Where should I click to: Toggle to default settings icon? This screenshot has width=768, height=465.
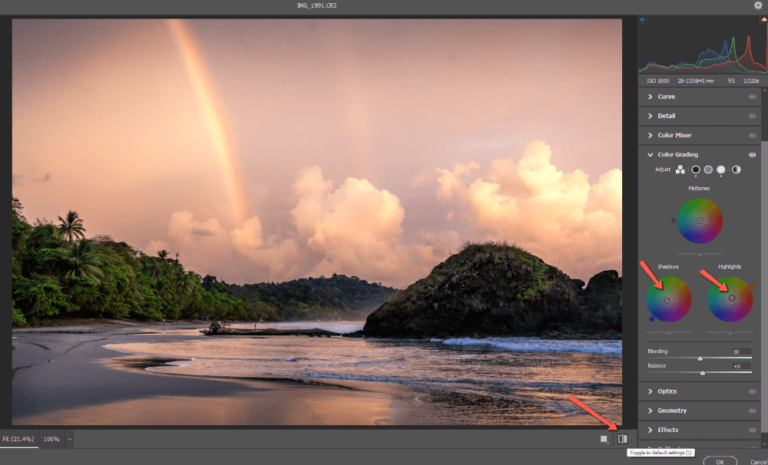coord(623,439)
